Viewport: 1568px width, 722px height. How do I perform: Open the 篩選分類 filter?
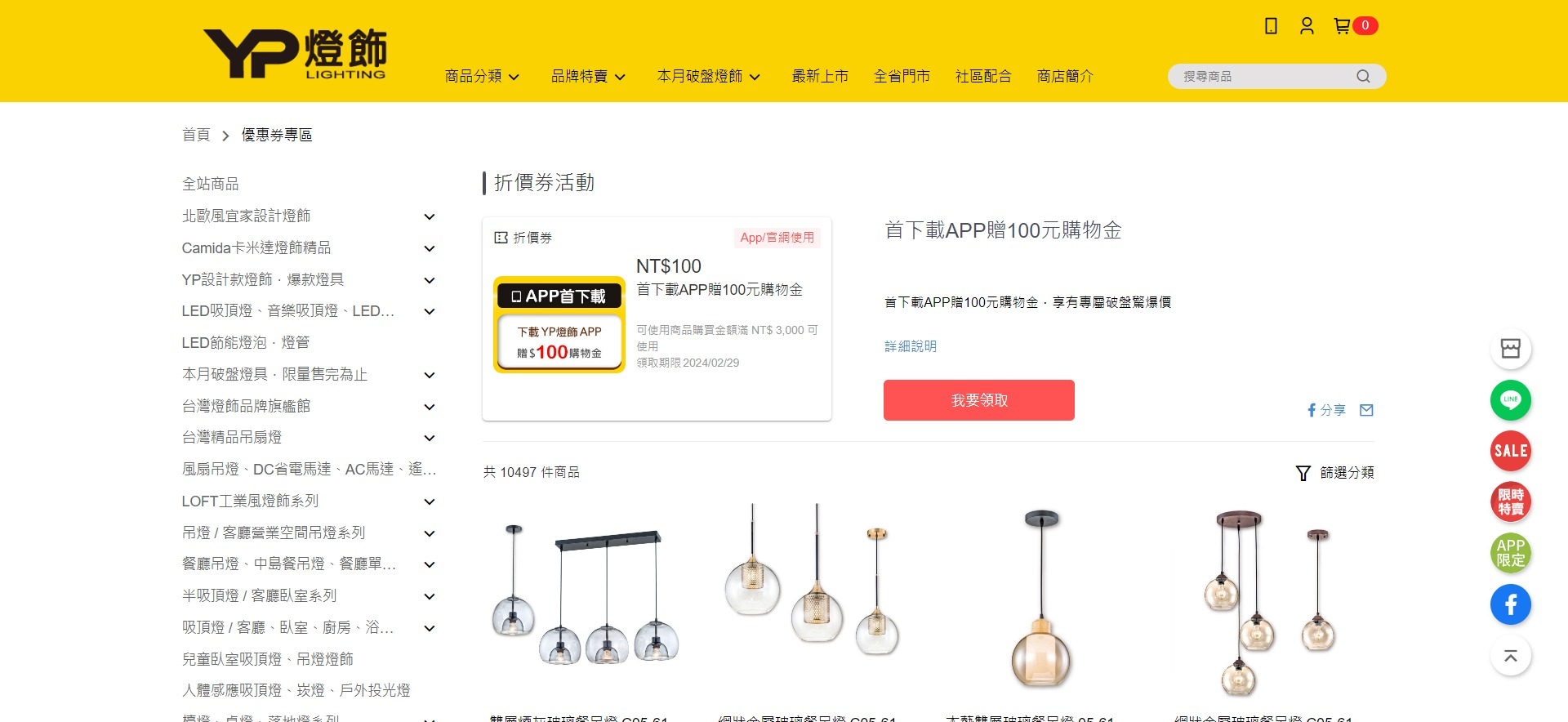coord(1335,473)
